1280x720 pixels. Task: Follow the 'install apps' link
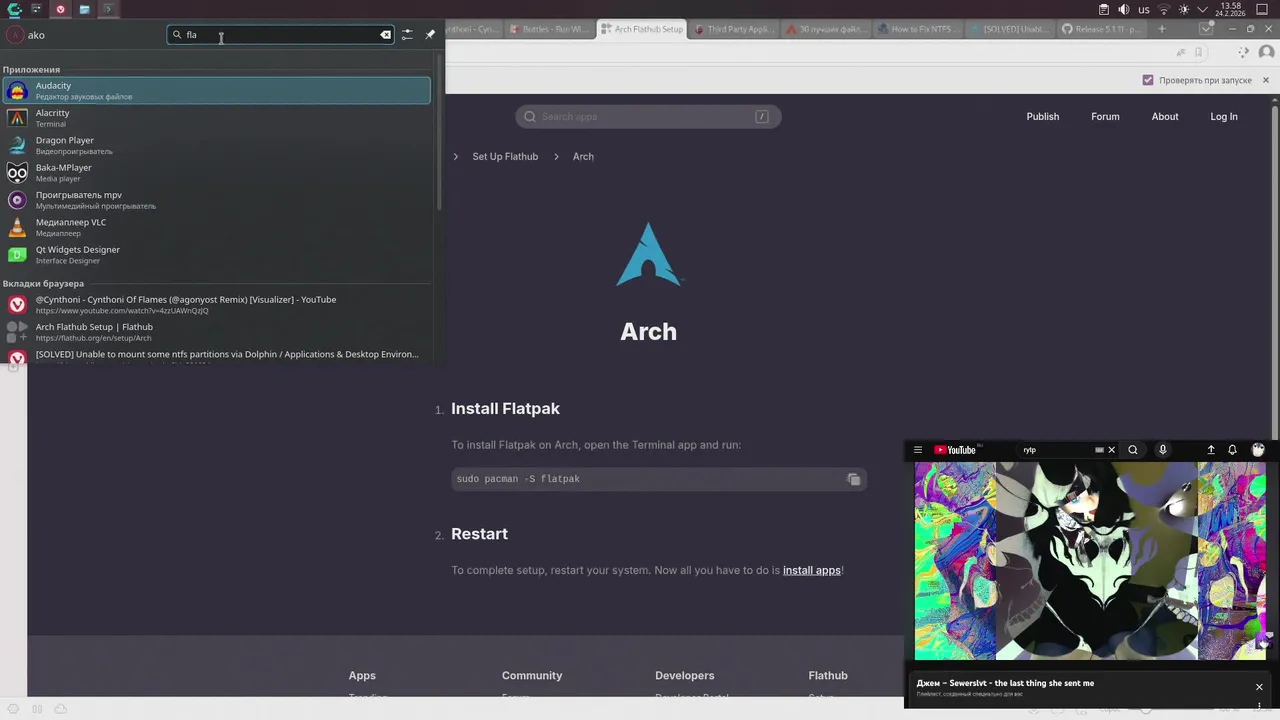[811, 571]
